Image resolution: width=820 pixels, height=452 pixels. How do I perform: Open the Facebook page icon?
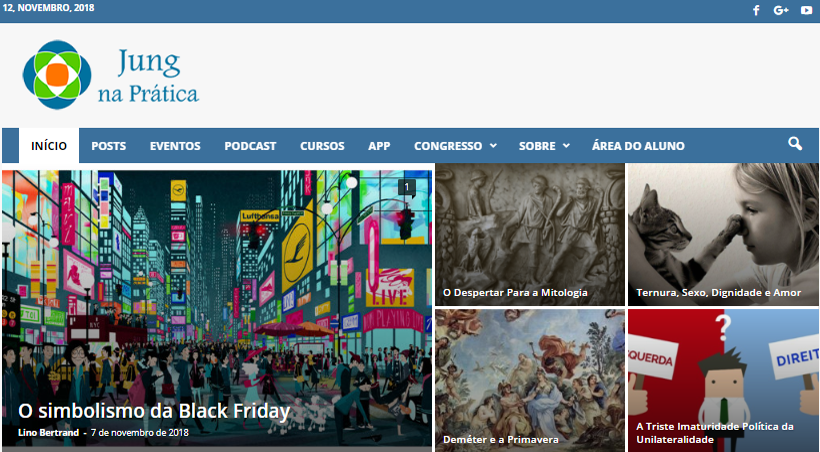point(756,10)
